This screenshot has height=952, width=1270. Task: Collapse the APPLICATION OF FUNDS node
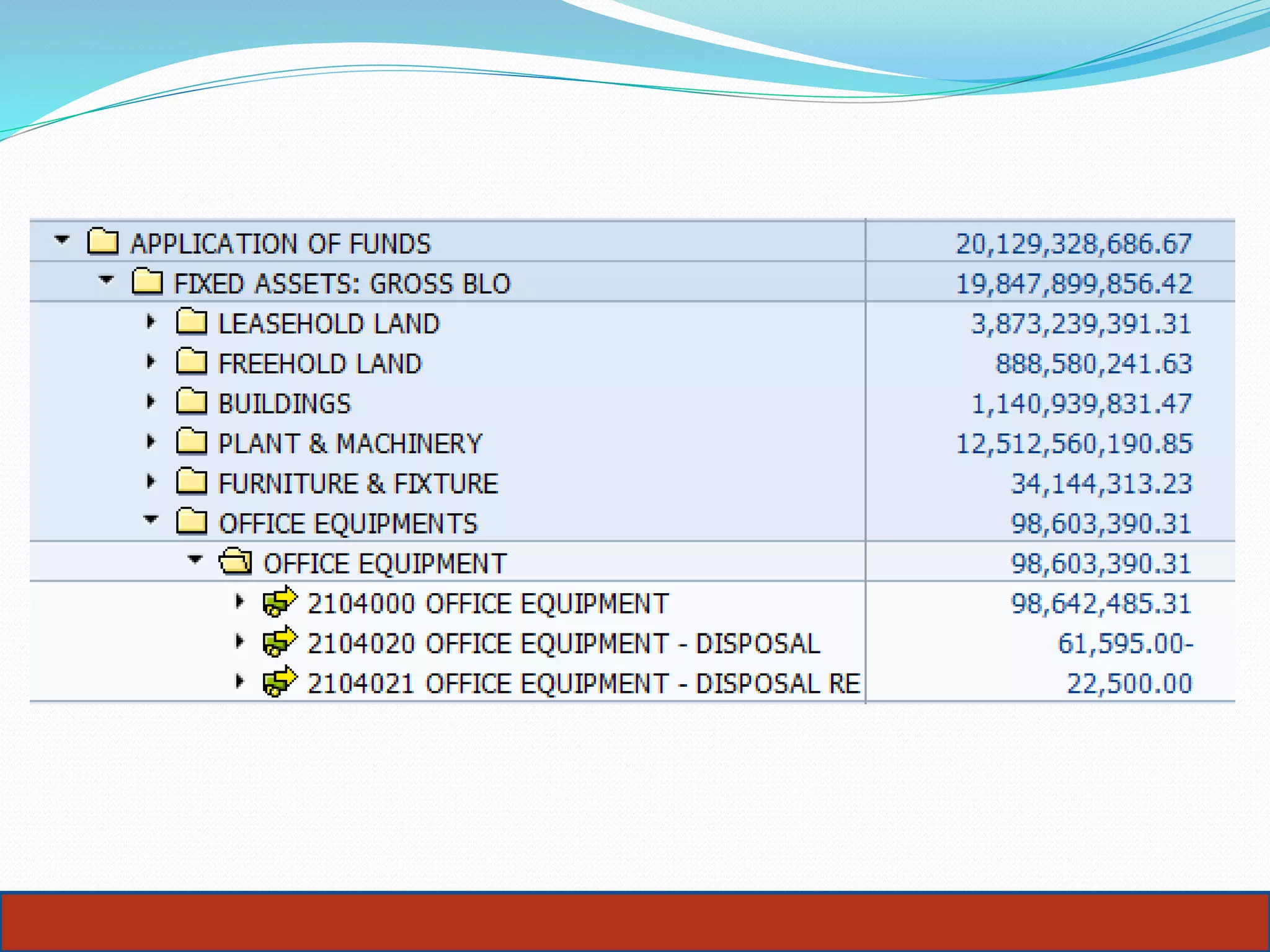(61, 239)
